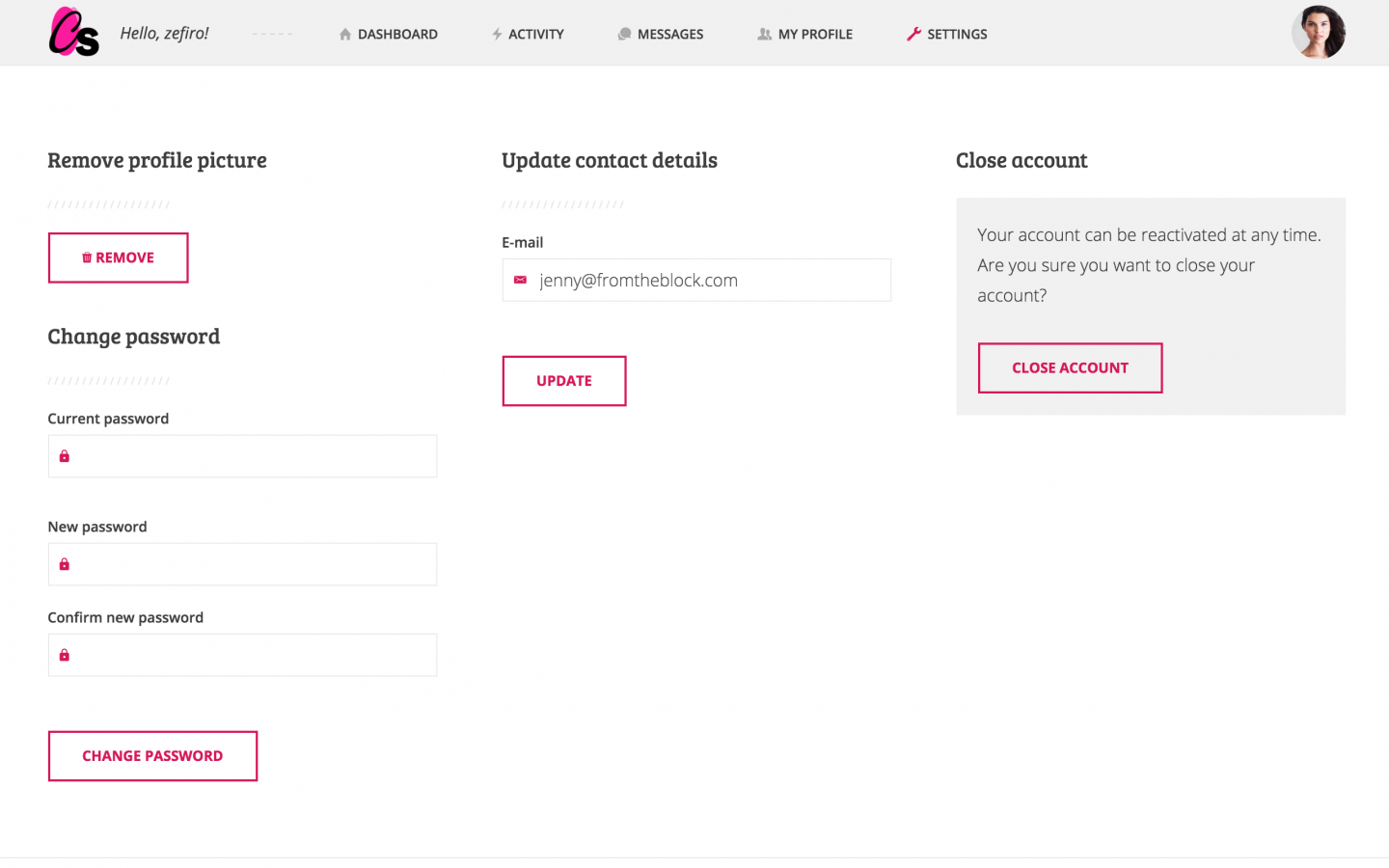Click the Messages chat bubble icon

pos(624,35)
